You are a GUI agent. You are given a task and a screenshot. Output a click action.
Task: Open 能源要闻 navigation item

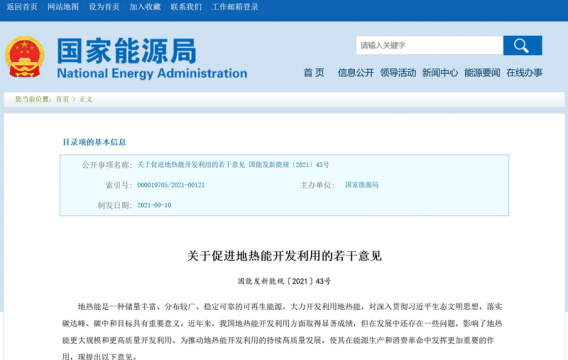(x=482, y=73)
